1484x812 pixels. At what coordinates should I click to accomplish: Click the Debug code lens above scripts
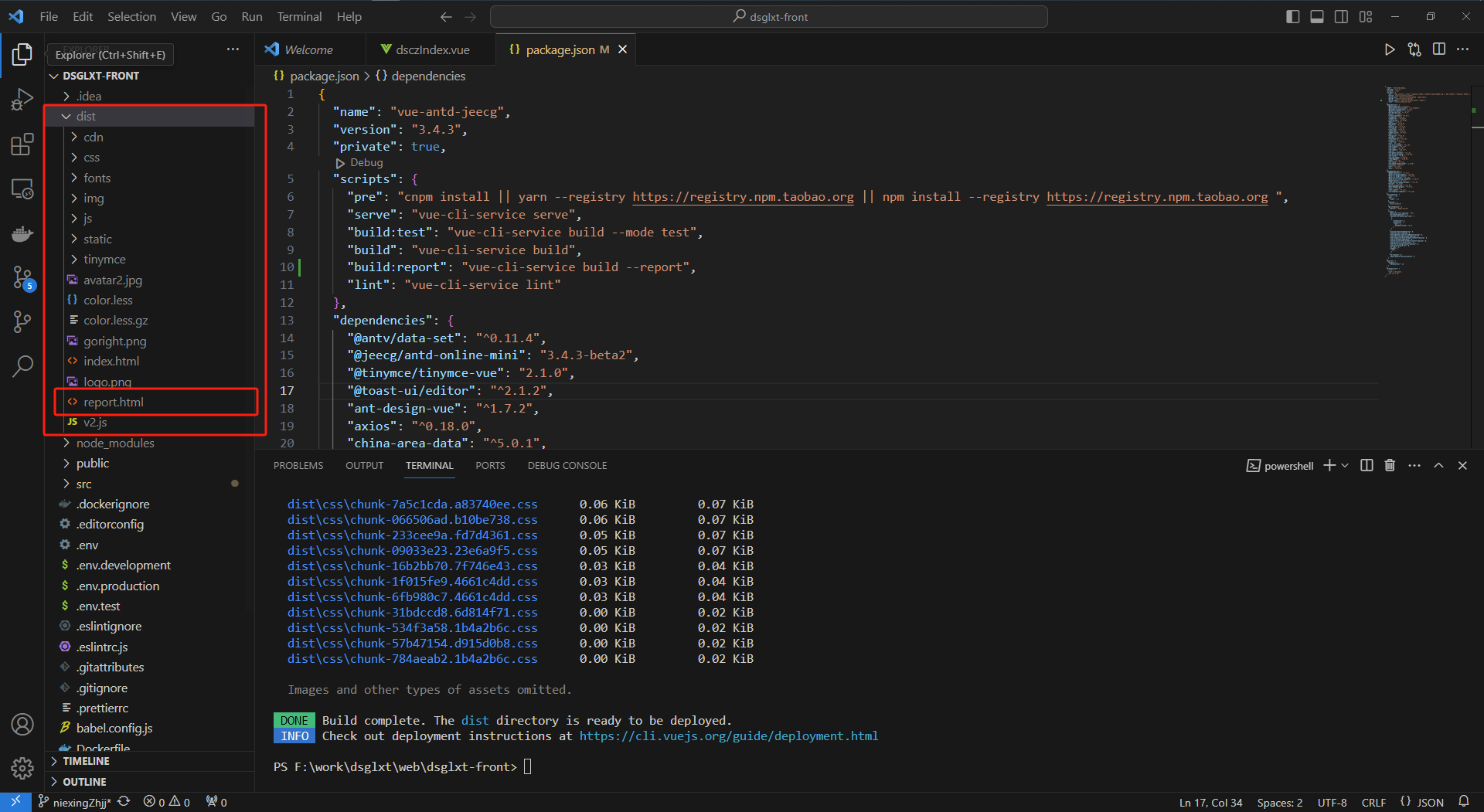[366, 163]
